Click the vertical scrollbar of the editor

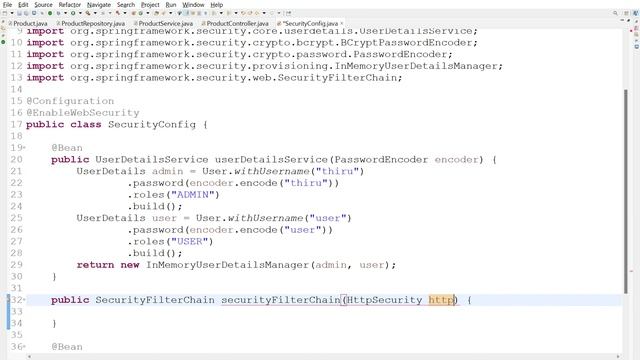pos(626,191)
